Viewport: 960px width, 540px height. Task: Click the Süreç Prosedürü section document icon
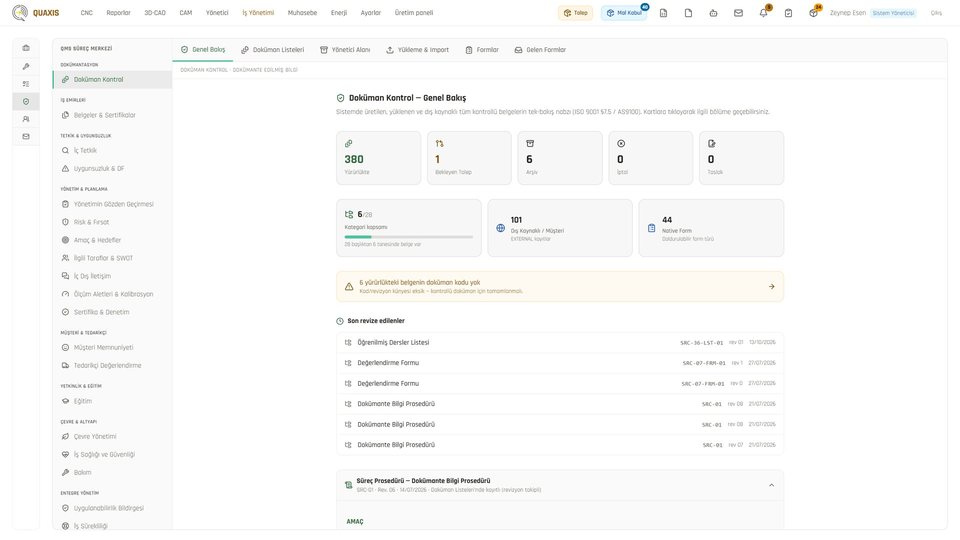[348, 485]
